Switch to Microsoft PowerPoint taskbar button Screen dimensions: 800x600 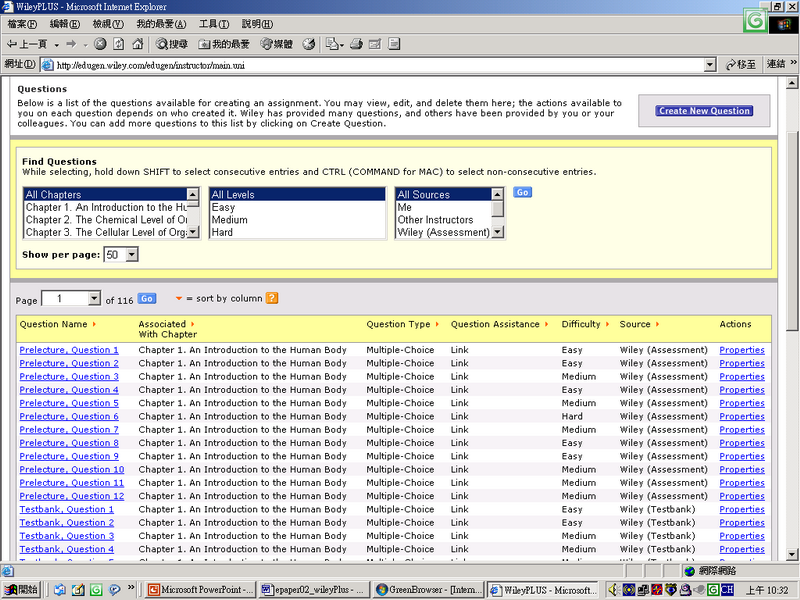tap(199, 590)
